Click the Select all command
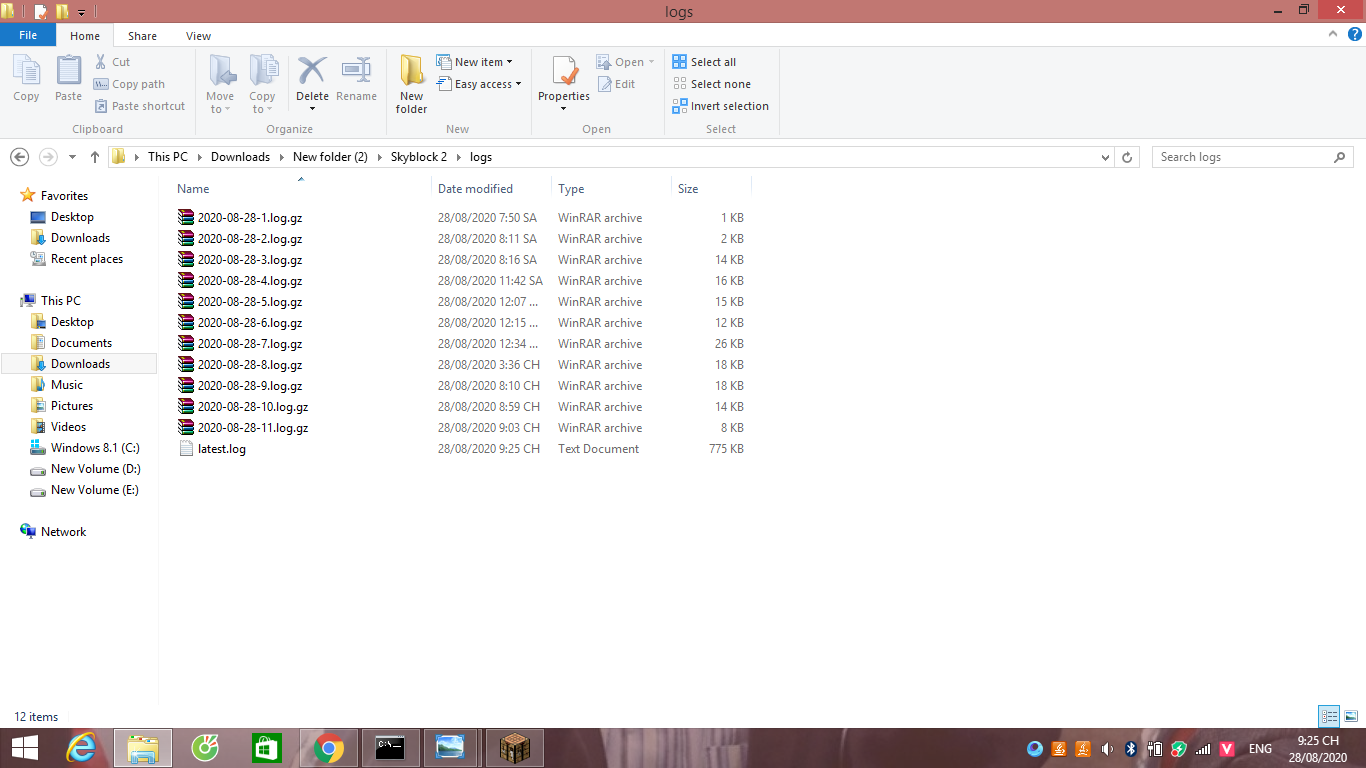The height and width of the screenshot is (768, 1366). coord(704,62)
